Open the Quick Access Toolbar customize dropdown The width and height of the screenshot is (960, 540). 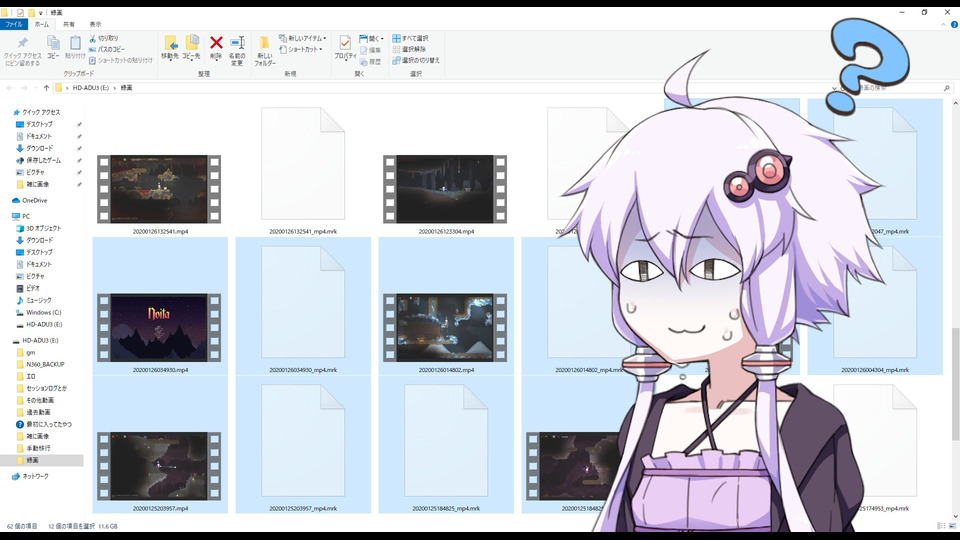tap(40, 12)
